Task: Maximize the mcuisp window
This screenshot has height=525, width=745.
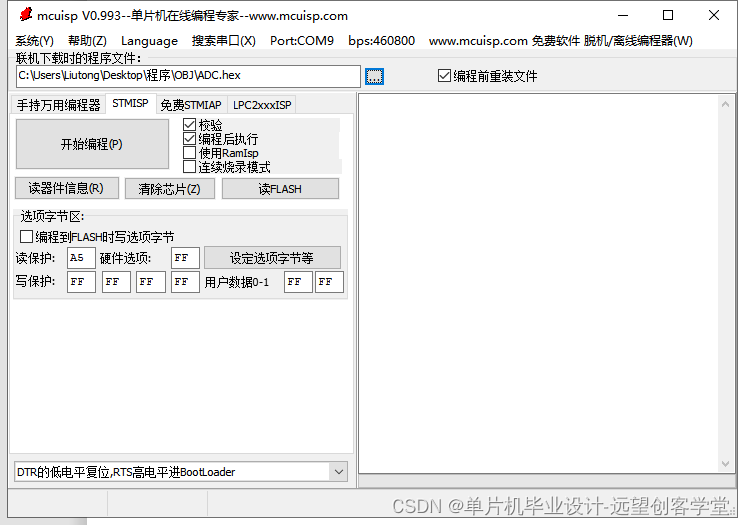Action: tap(668, 16)
